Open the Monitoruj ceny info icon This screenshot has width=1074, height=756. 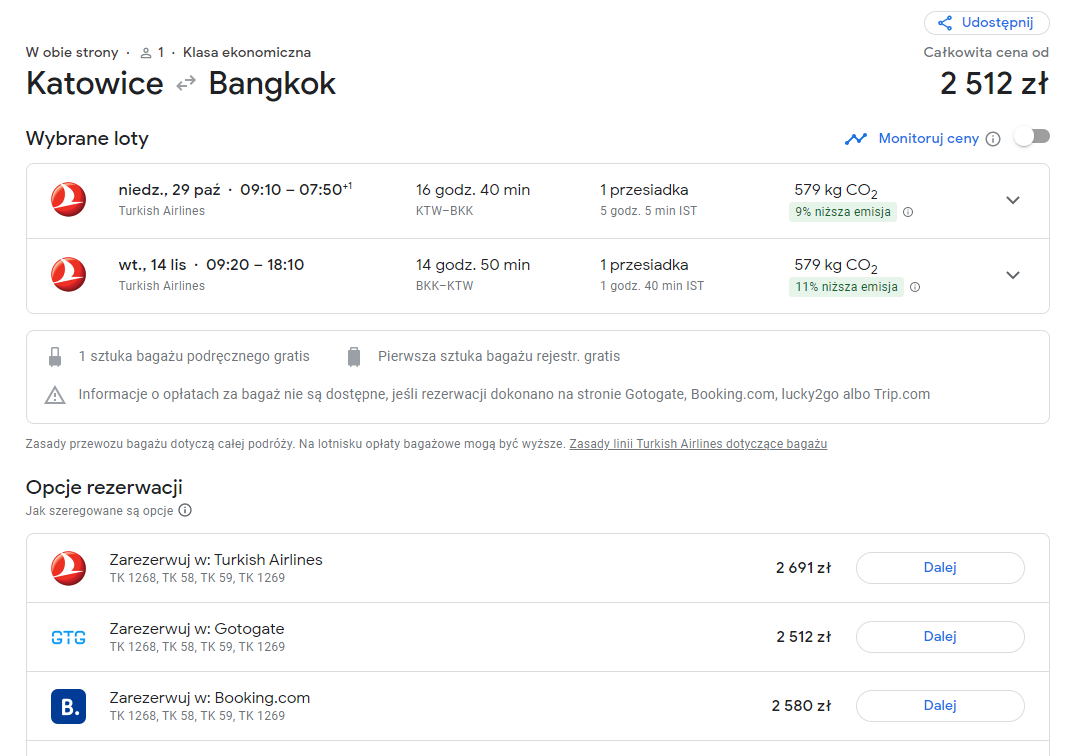[992, 139]
